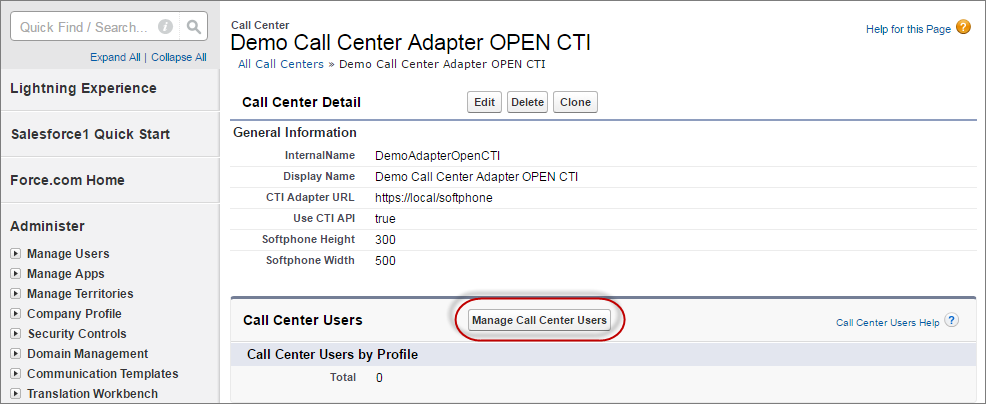Select the Display Name field value
This screenshot has height=404, width=986.
coord(476,177)
